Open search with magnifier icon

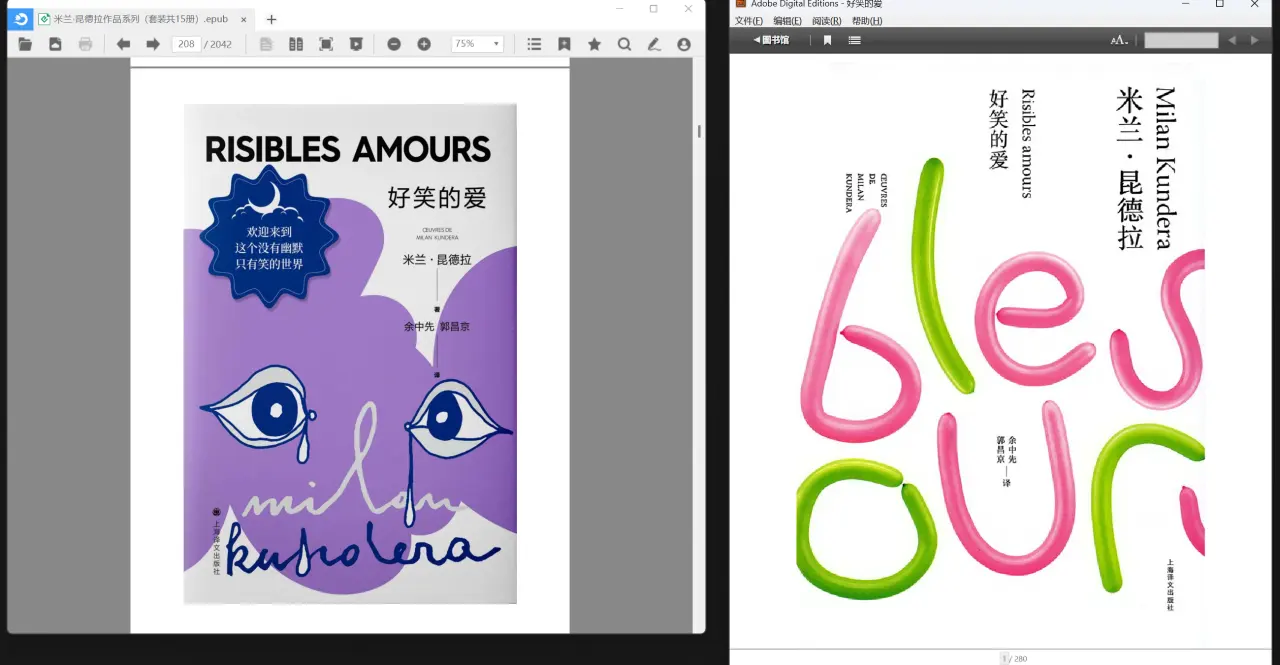point(624,44)
